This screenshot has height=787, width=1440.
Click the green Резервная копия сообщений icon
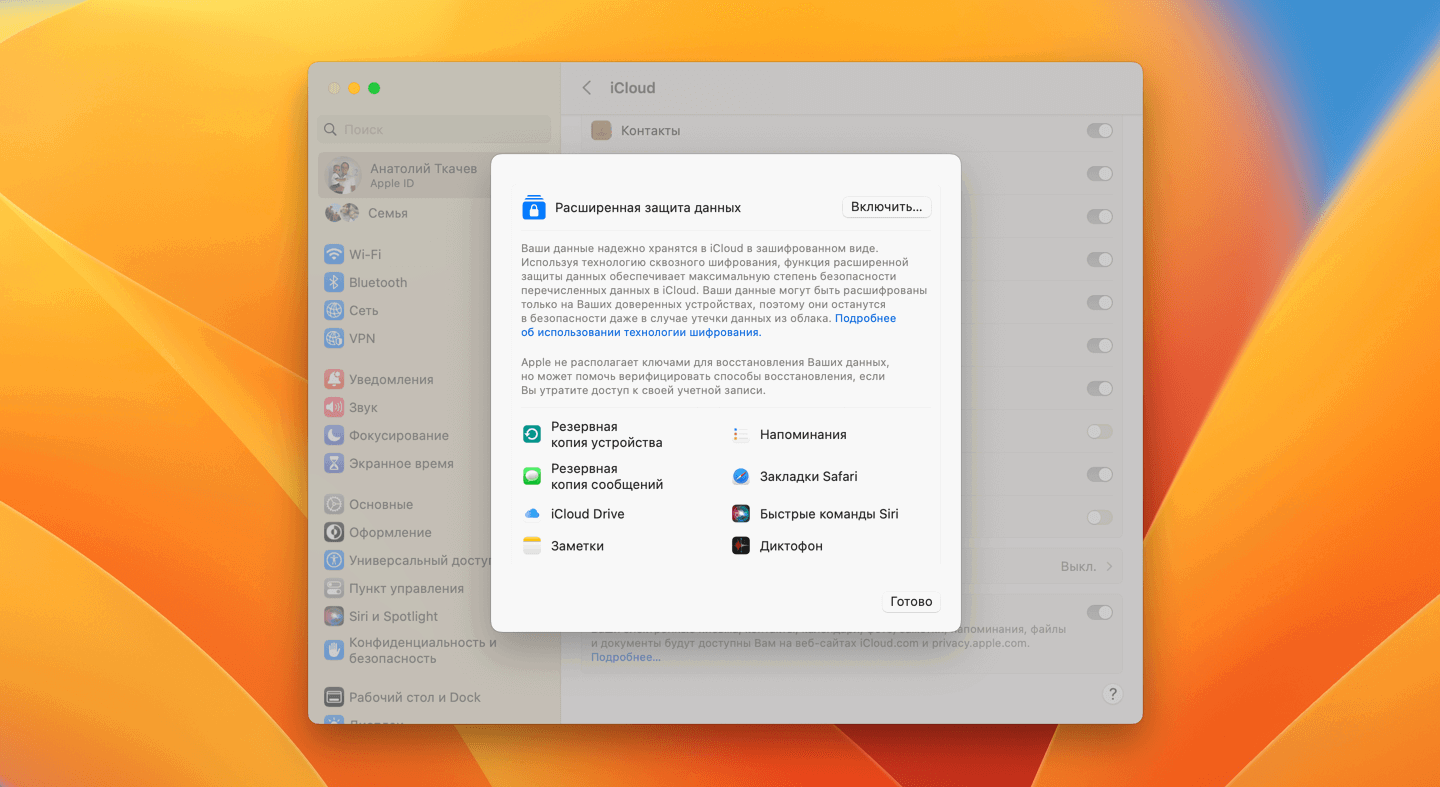coord(532,476)
